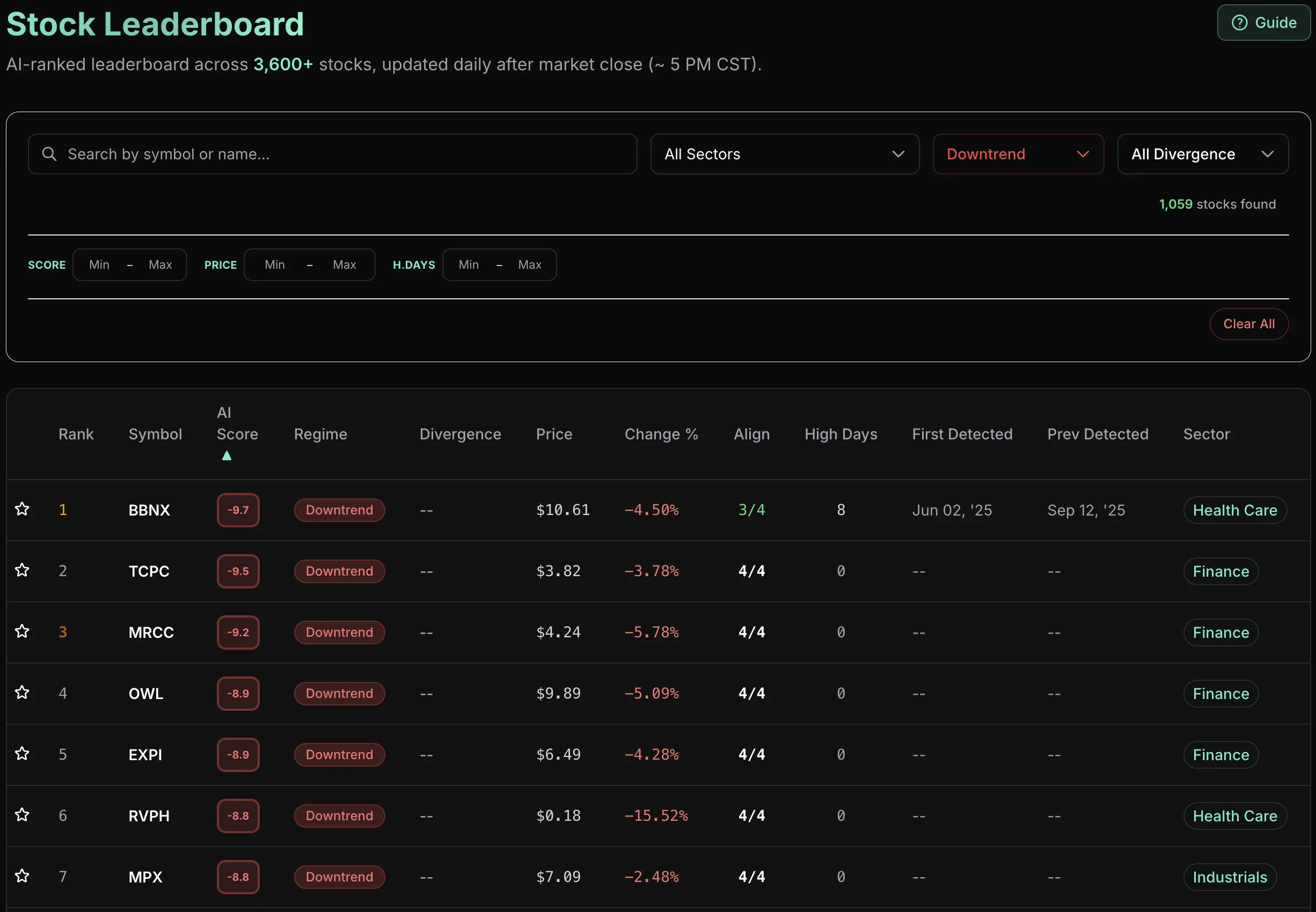The width and height of the screenshot is (1316, 912).
Task: Click the -9.5 AI score badge
Action: point(238,571)
